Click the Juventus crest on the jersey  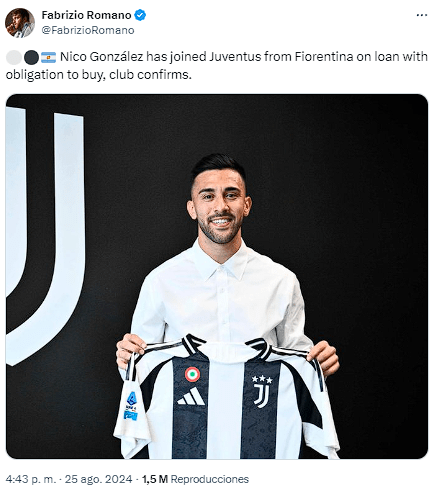pyautogui.click(x=262, y=391)
